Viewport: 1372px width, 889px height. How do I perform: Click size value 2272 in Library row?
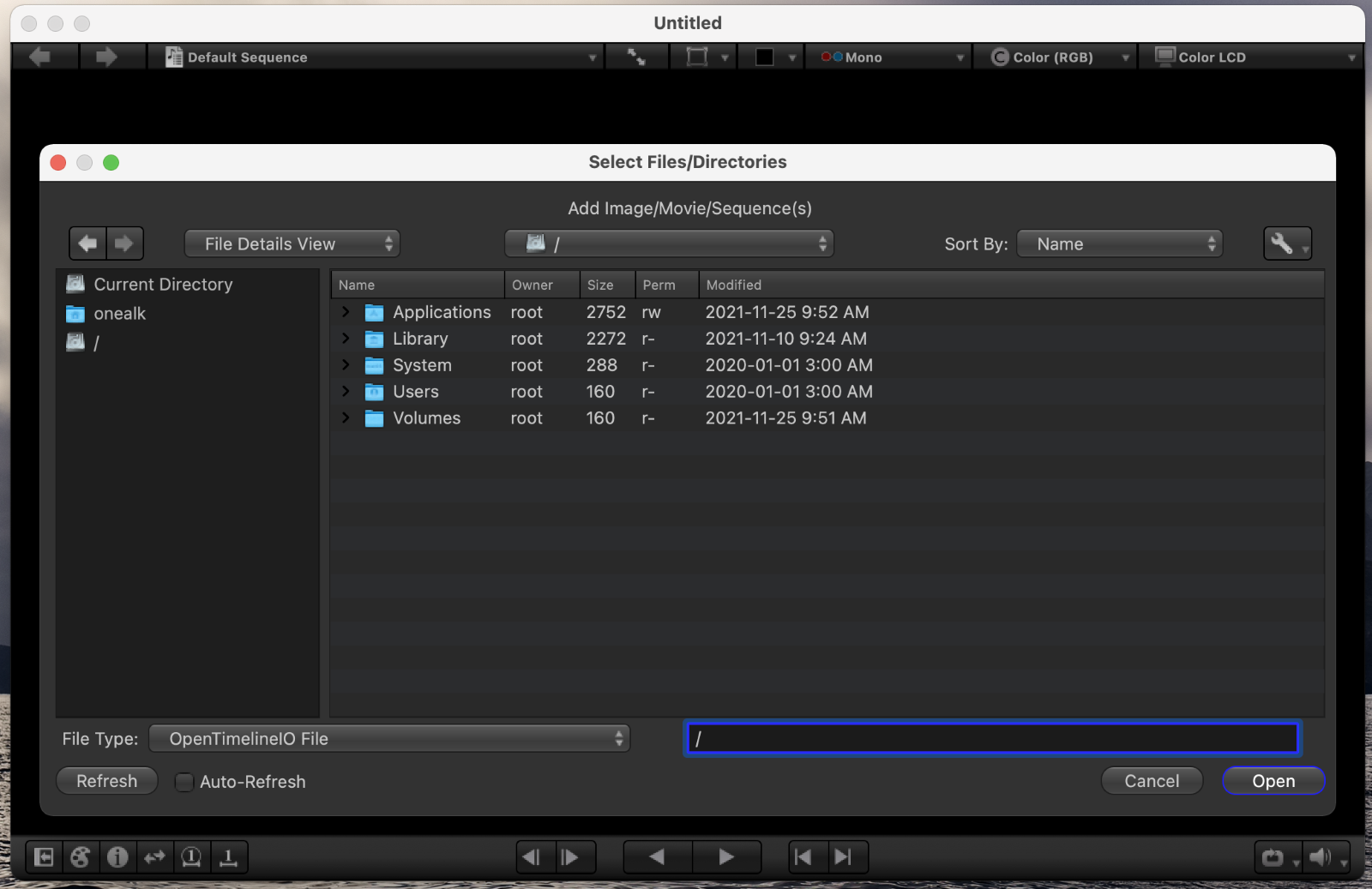(606, 339)
